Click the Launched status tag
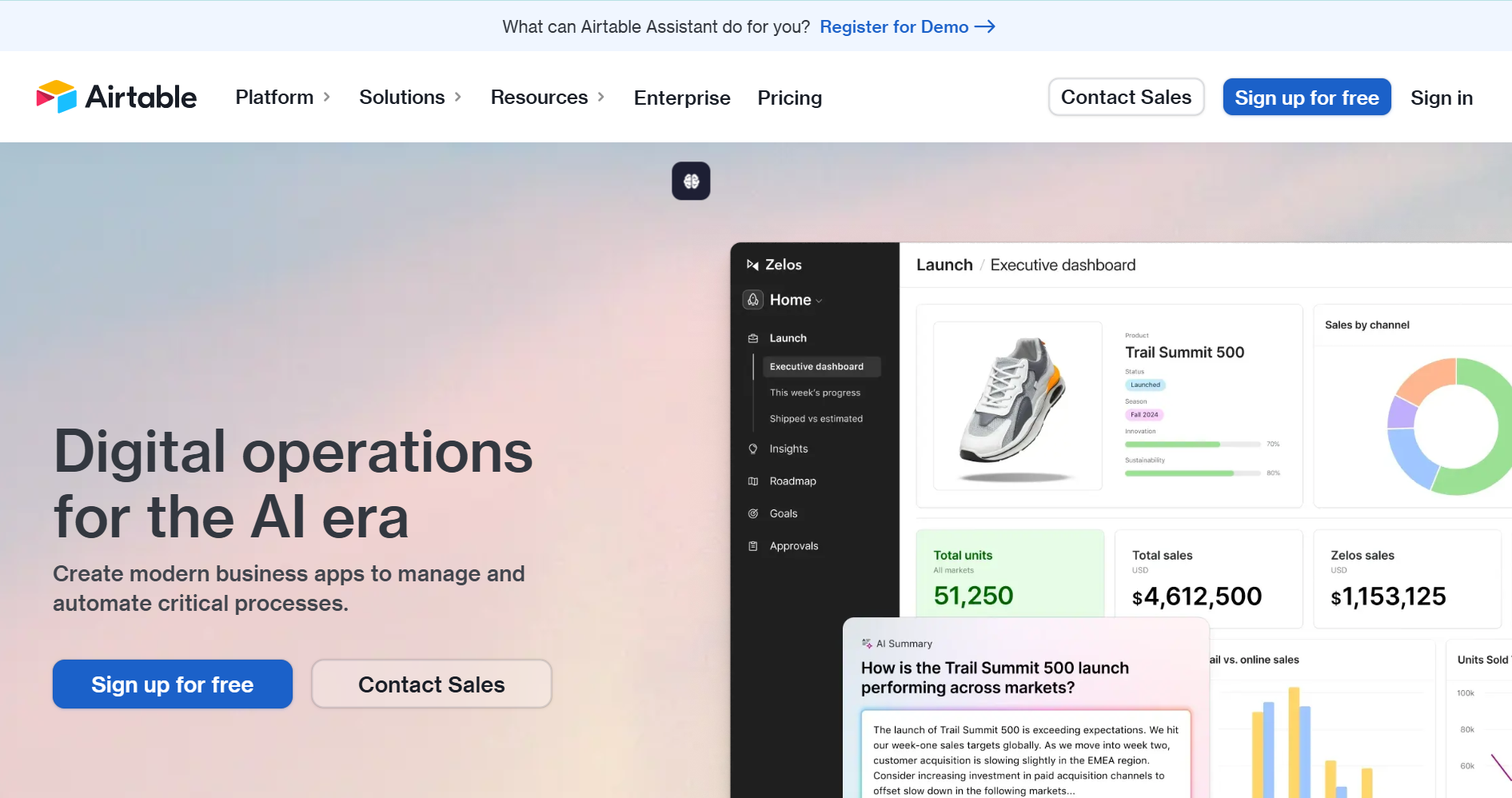 (1145, 385)
